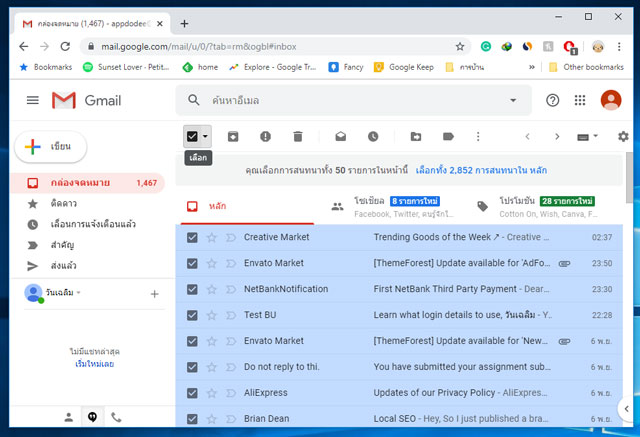Open the Explore - Google Trends bookmark
Image resolution: width=640 pixels, height=437 pixels.
click(273, 67)
